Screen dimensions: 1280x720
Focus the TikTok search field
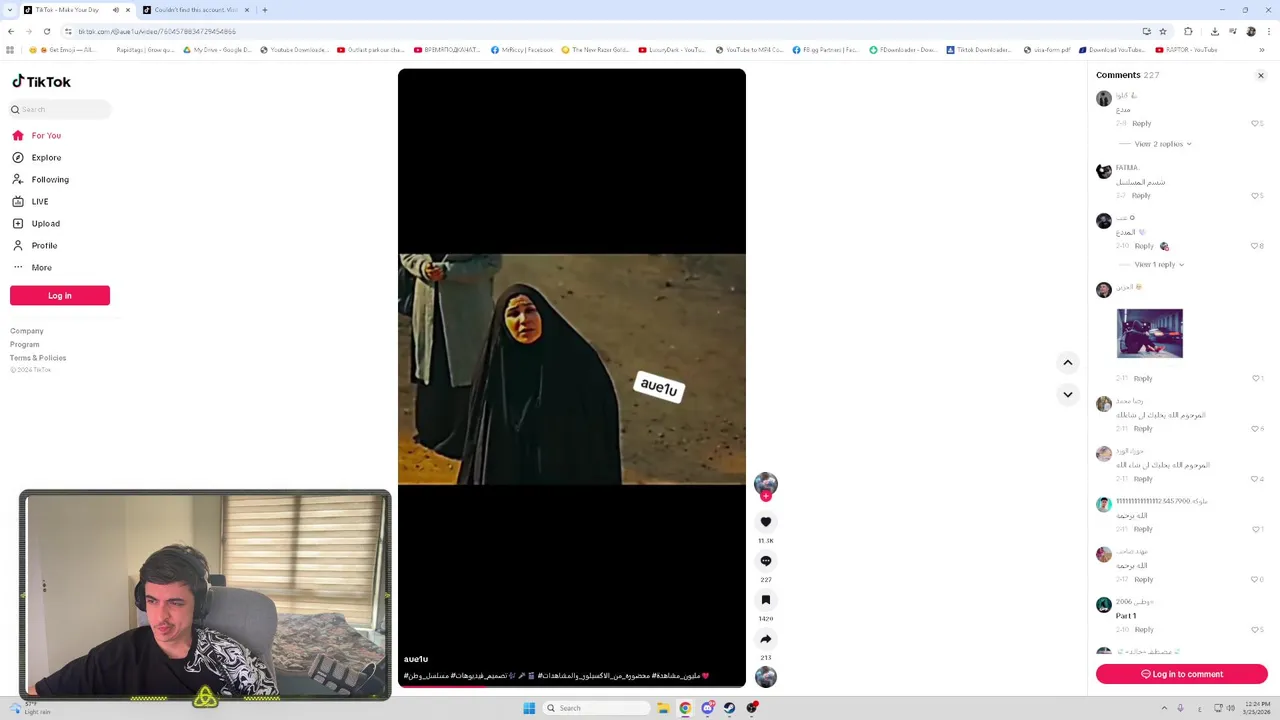(x=62, y=109)
